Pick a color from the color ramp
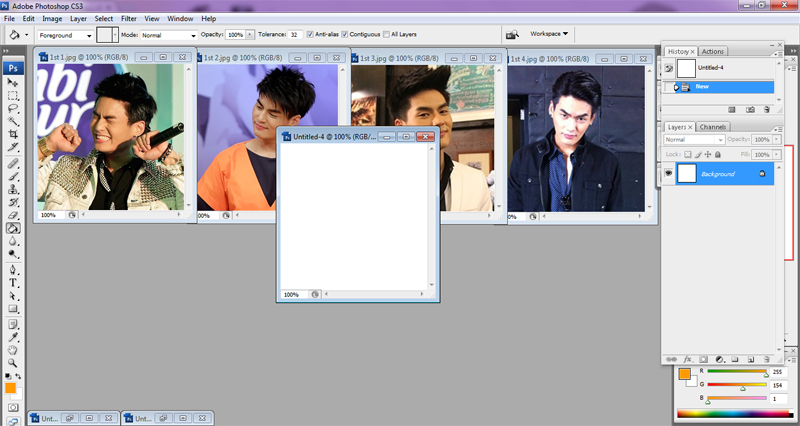Screen dimensions: 800x426 tap(735, 414)
